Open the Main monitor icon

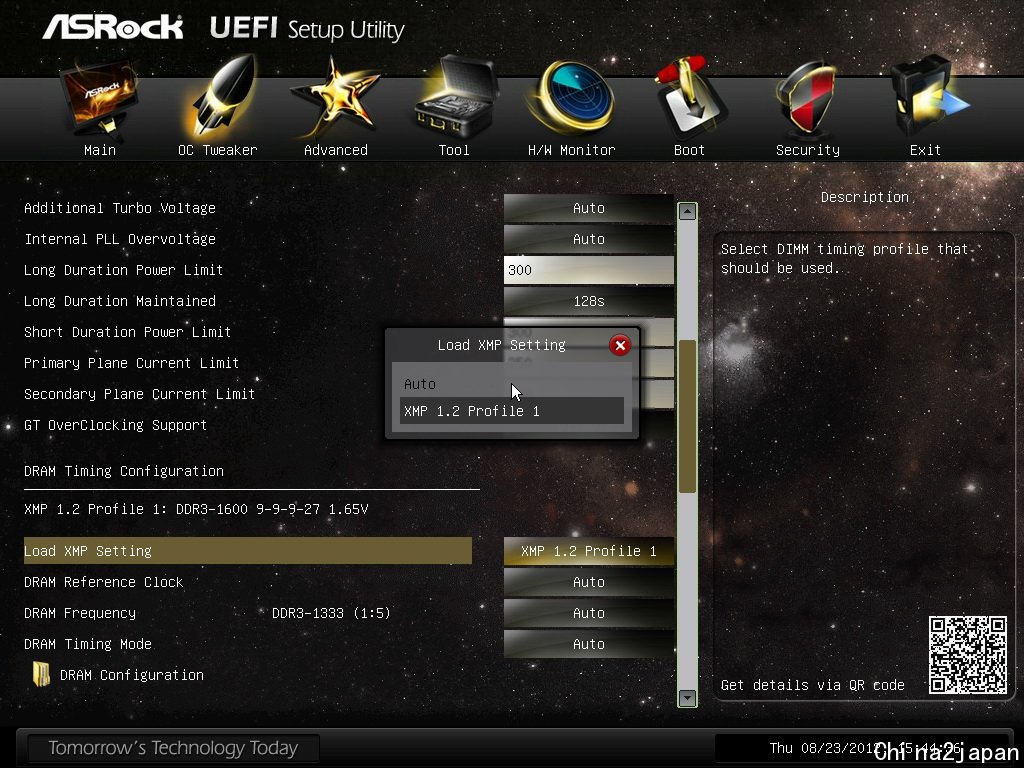point(99,99)
